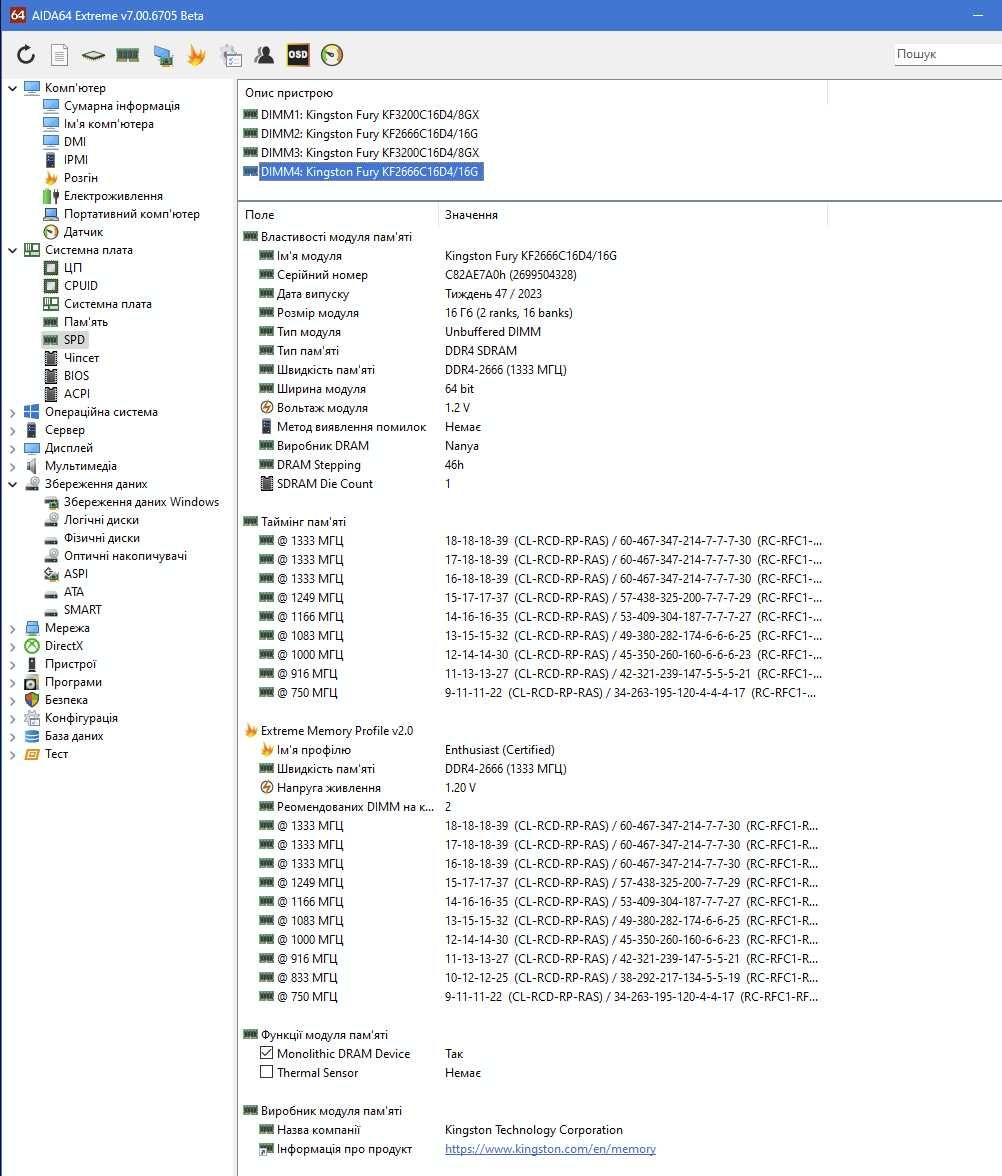Click the Пошук search field

pyautogui.click(x=948, y=54)
